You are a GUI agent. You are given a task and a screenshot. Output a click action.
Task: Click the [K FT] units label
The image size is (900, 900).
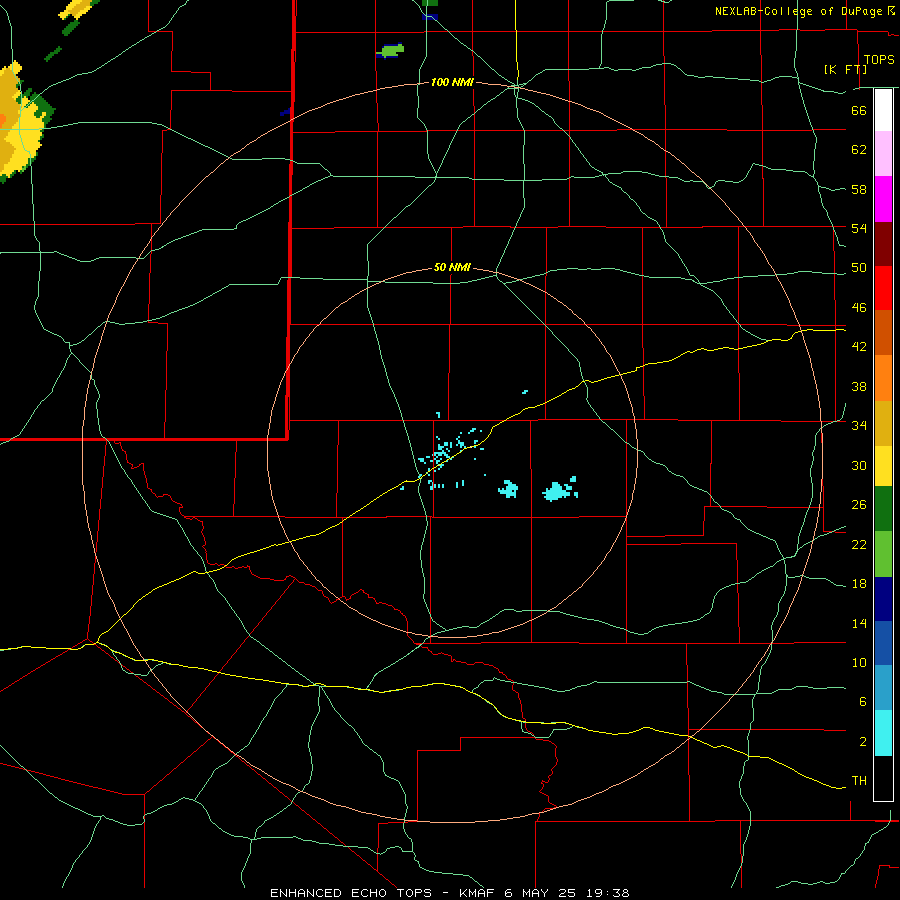845,69
